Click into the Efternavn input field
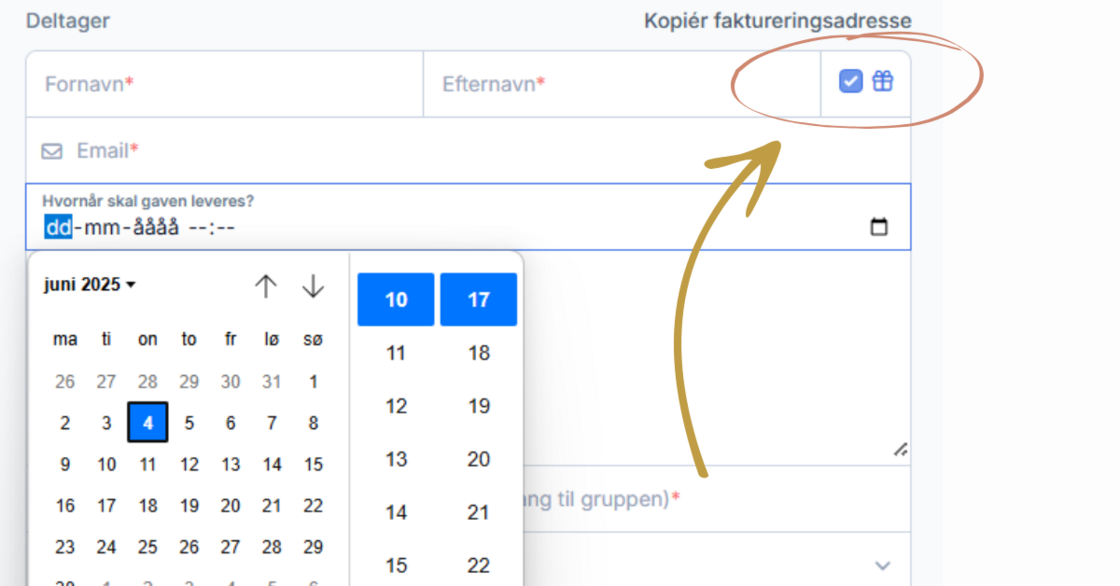This screenshot has height=586, width=1120. click(620, 85)
